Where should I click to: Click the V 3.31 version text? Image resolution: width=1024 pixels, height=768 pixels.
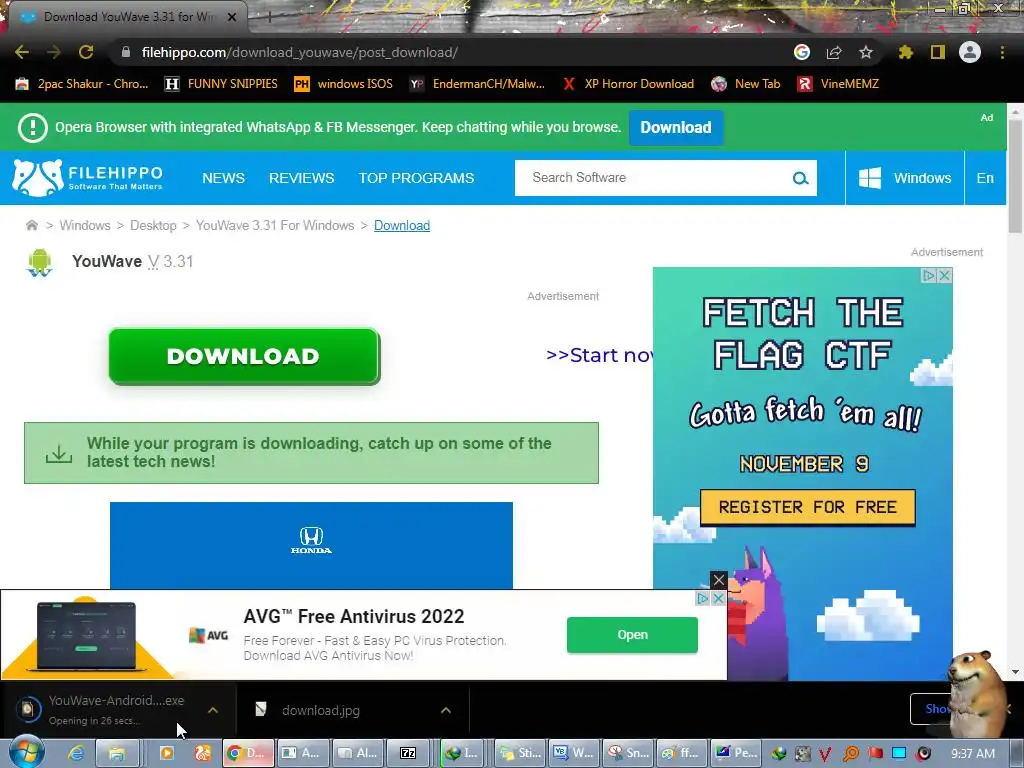click(170, 261)
